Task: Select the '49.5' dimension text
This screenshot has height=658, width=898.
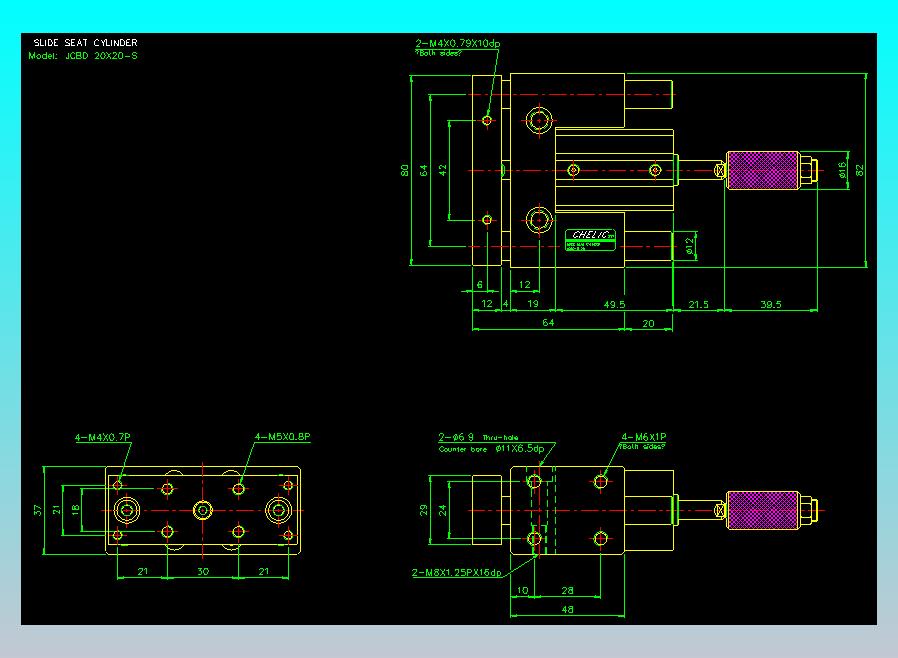Action: tap(615, 304)
